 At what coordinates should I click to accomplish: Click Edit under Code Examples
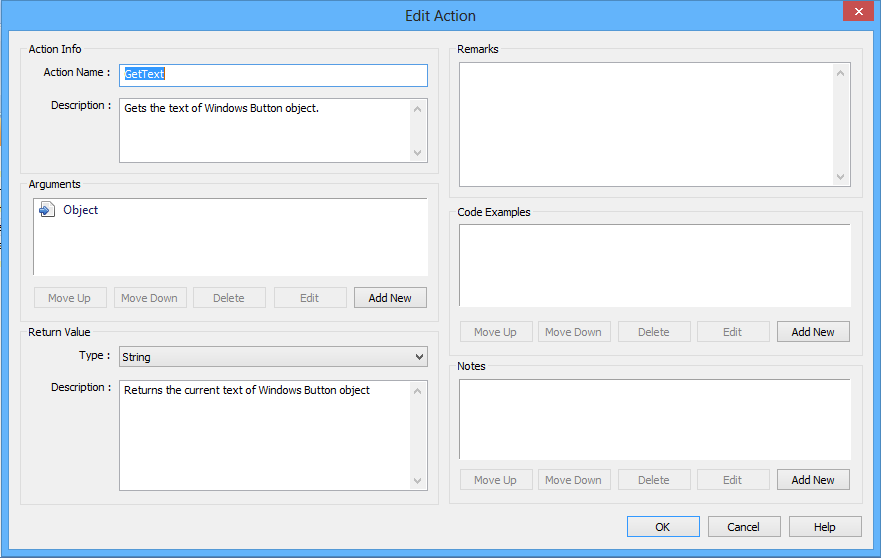coord(733,332)
